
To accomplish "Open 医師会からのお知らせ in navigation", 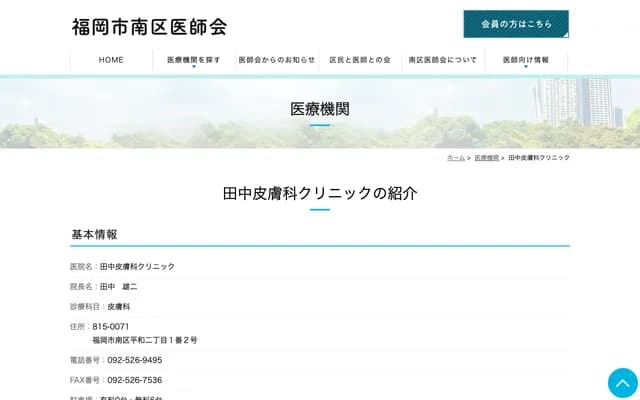I will (277, 60).
